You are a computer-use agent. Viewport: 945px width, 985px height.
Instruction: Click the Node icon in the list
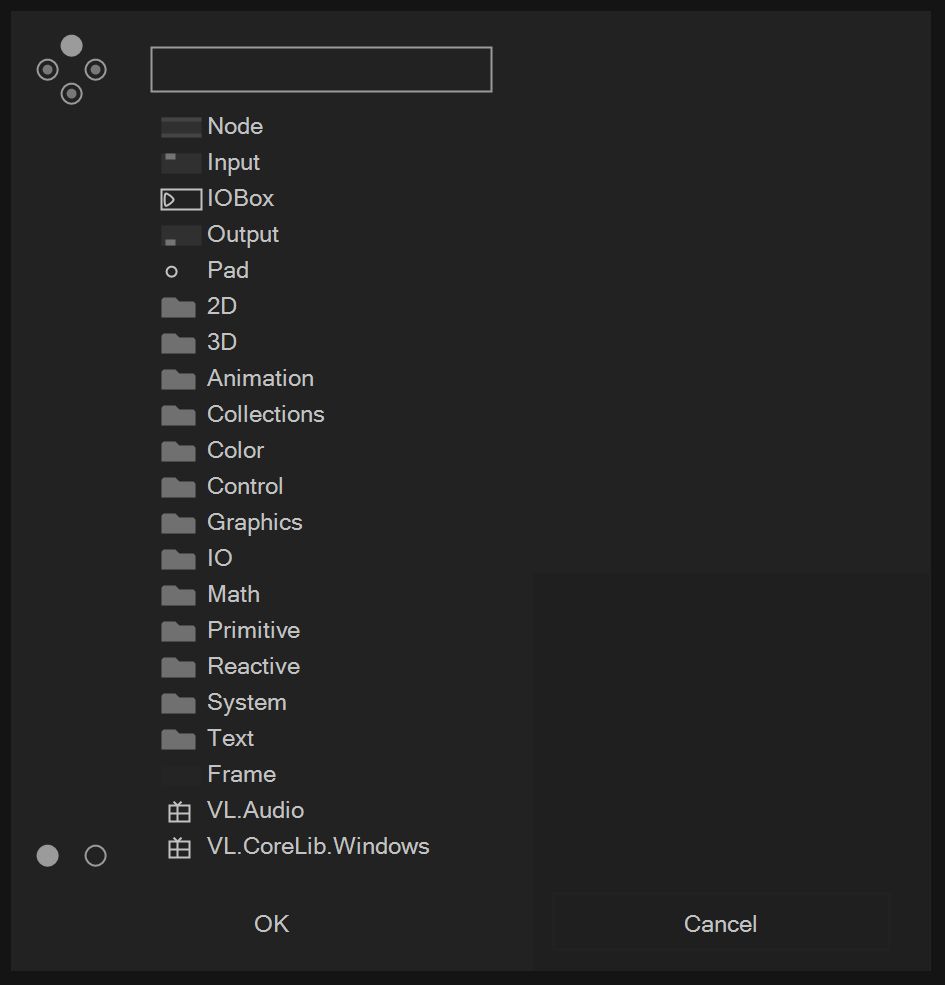tap(181, 127)
